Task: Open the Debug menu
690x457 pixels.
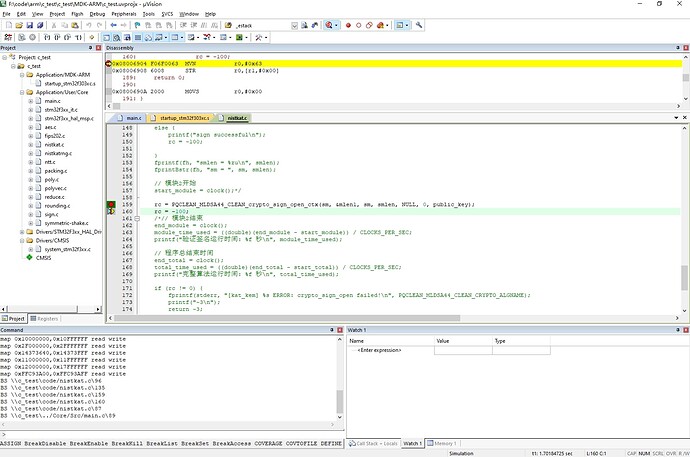Action: [x=97, y=14]
